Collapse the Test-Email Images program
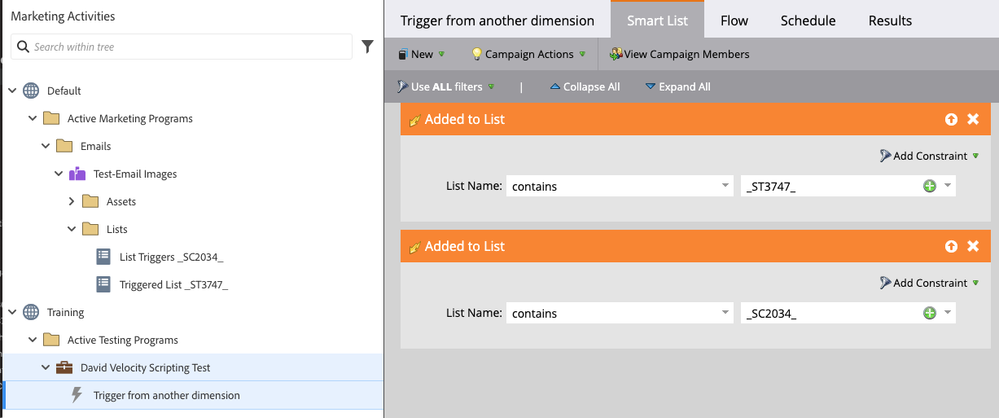 [59, 173]
